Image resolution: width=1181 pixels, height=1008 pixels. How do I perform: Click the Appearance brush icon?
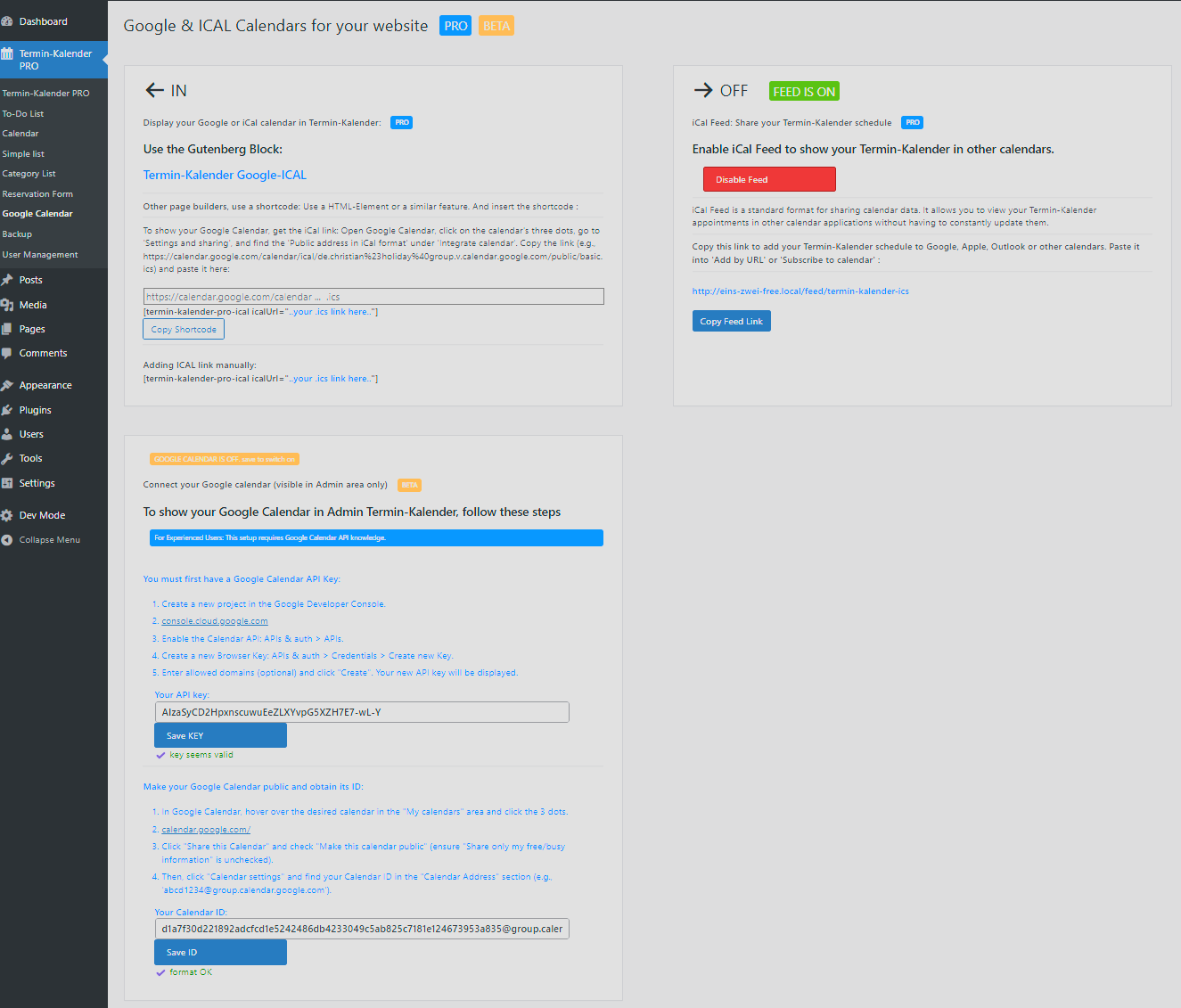(x=7, y=385)
